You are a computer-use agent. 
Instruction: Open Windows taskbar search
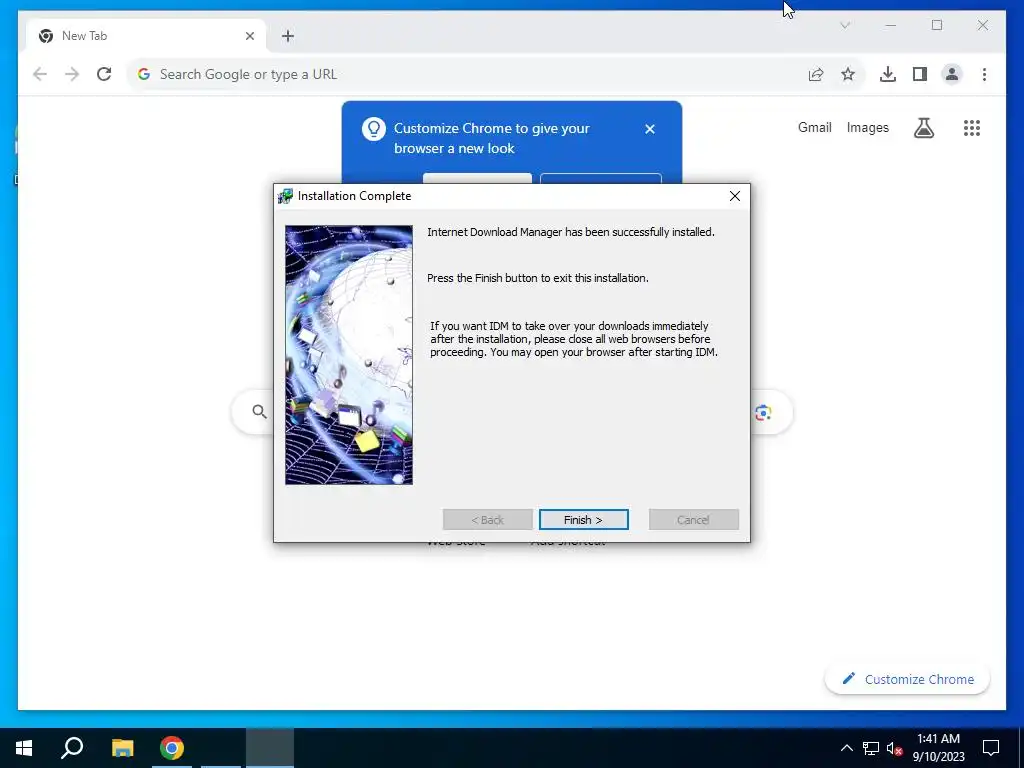click(72, 748)
